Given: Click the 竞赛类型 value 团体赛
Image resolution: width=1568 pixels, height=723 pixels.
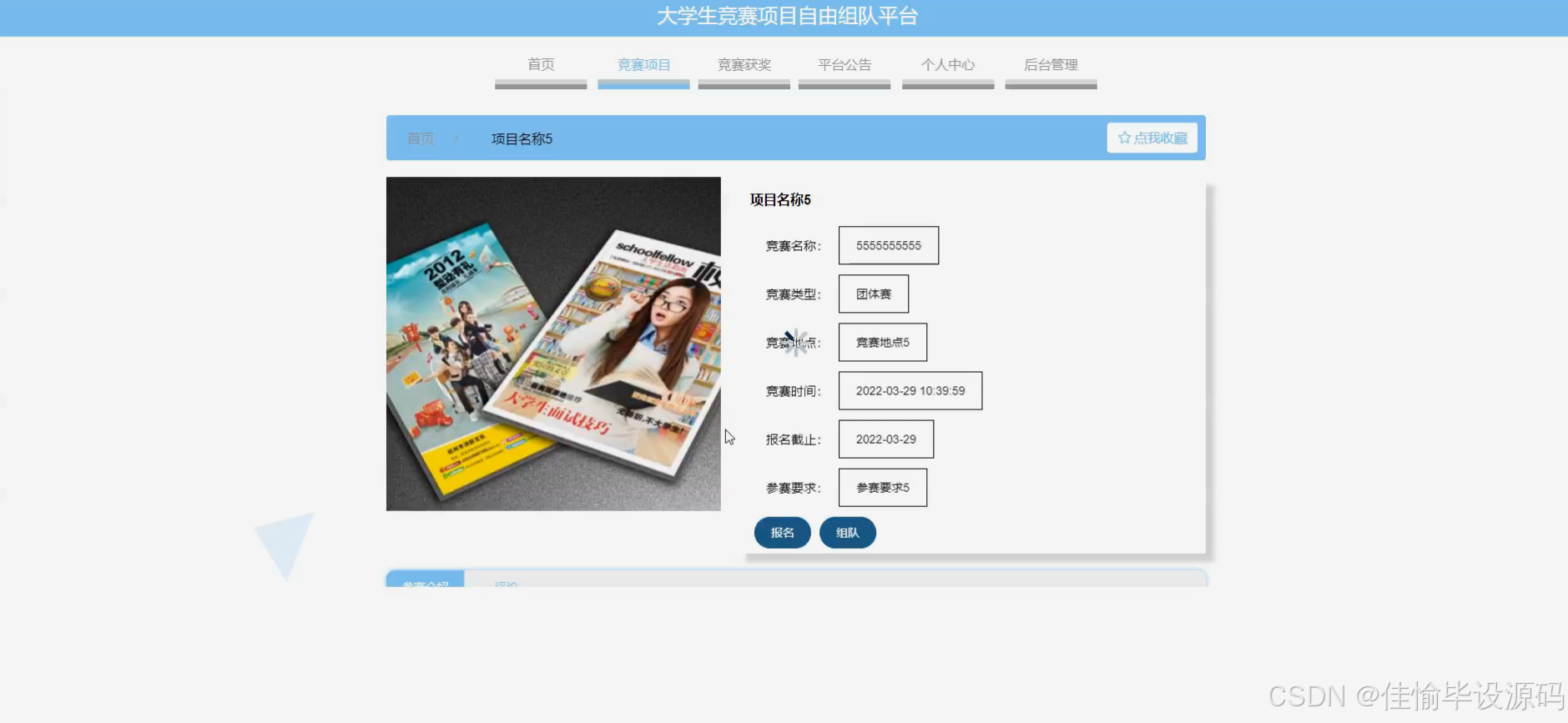Looking at the screenshot, I should pos(874,294).
